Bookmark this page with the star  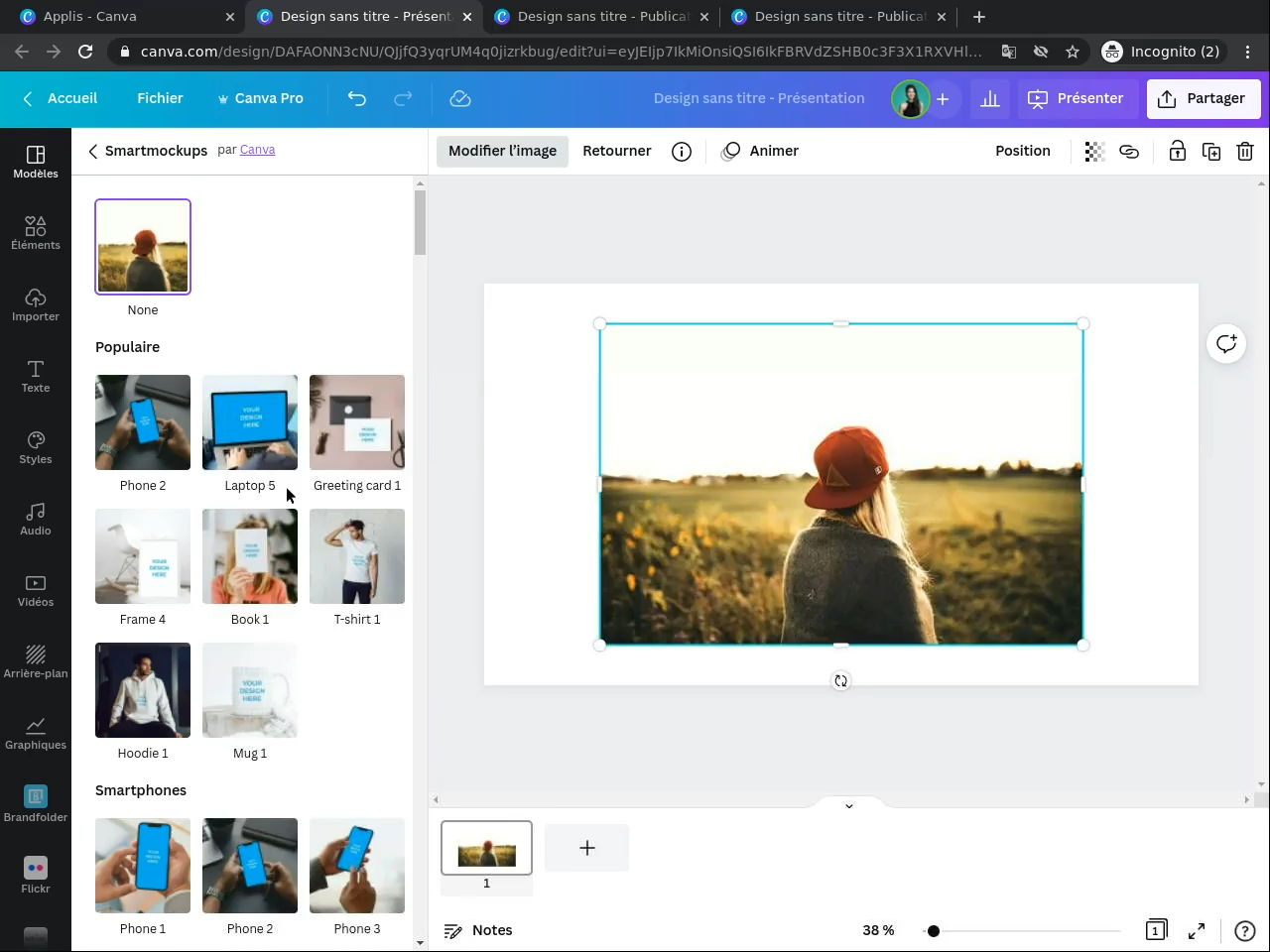[1073, 52]
